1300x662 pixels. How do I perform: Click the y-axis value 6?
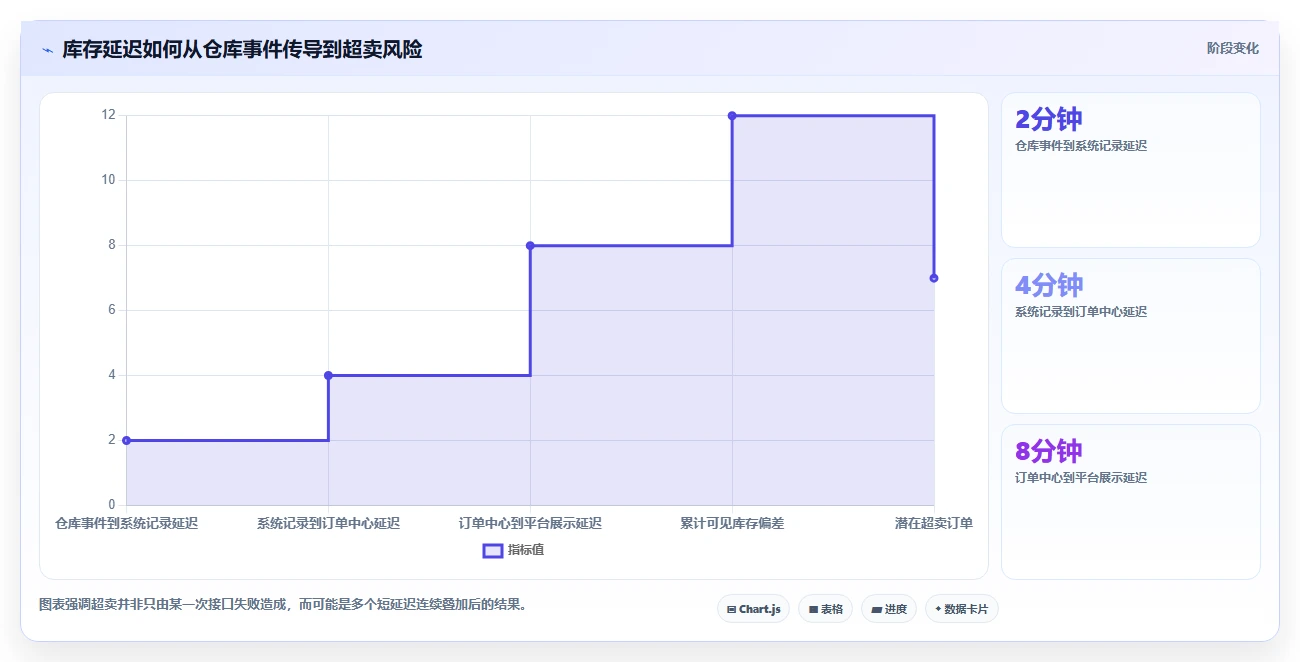[x=112, y=310]
